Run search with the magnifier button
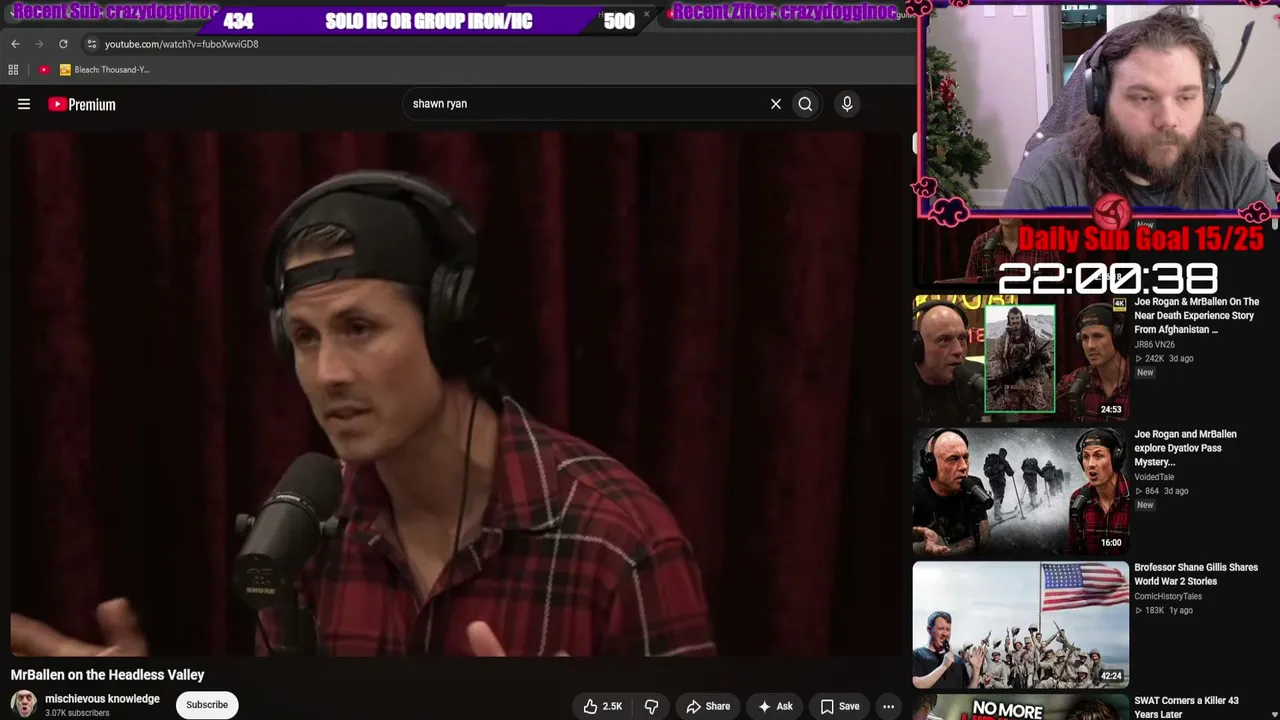Viewport: 1280px width, 720px height. point(805,104)
